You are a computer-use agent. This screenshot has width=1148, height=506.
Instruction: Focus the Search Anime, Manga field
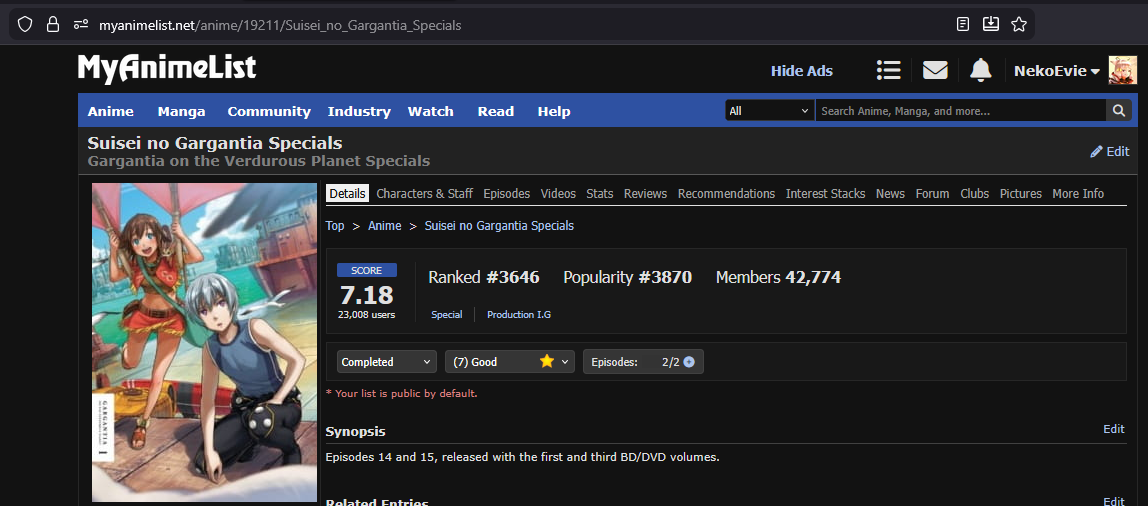tap(961, 111)
